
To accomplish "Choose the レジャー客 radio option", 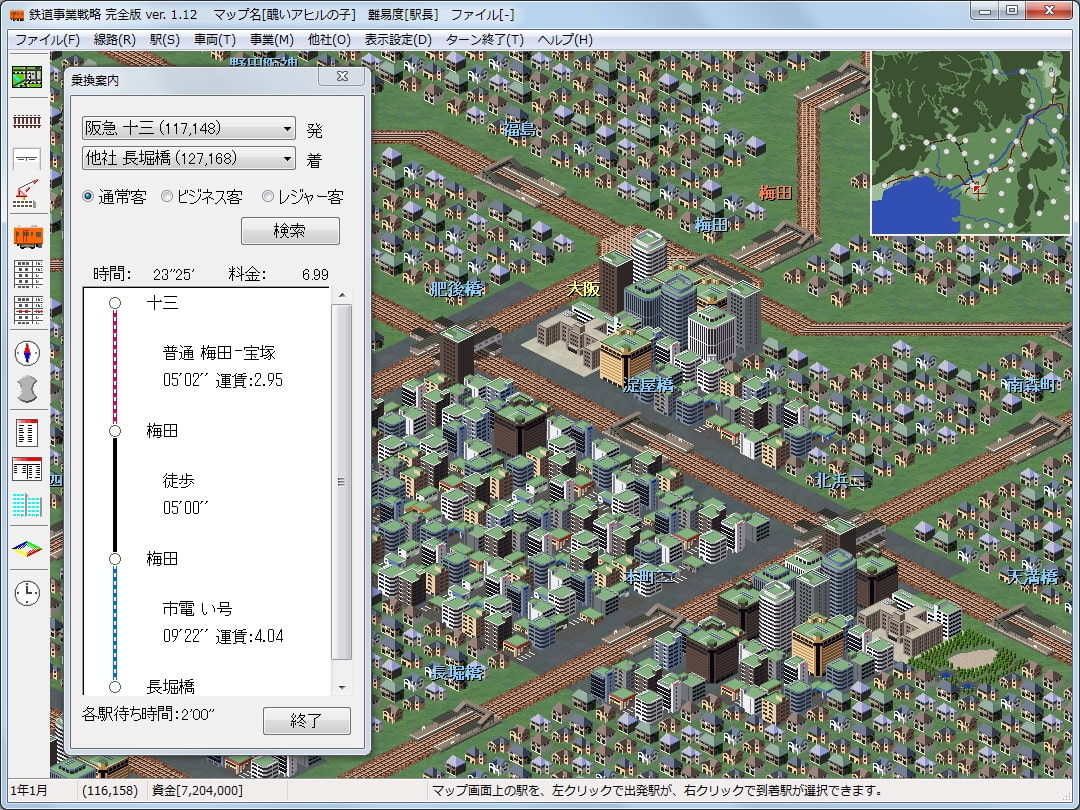I will [267, 197].
